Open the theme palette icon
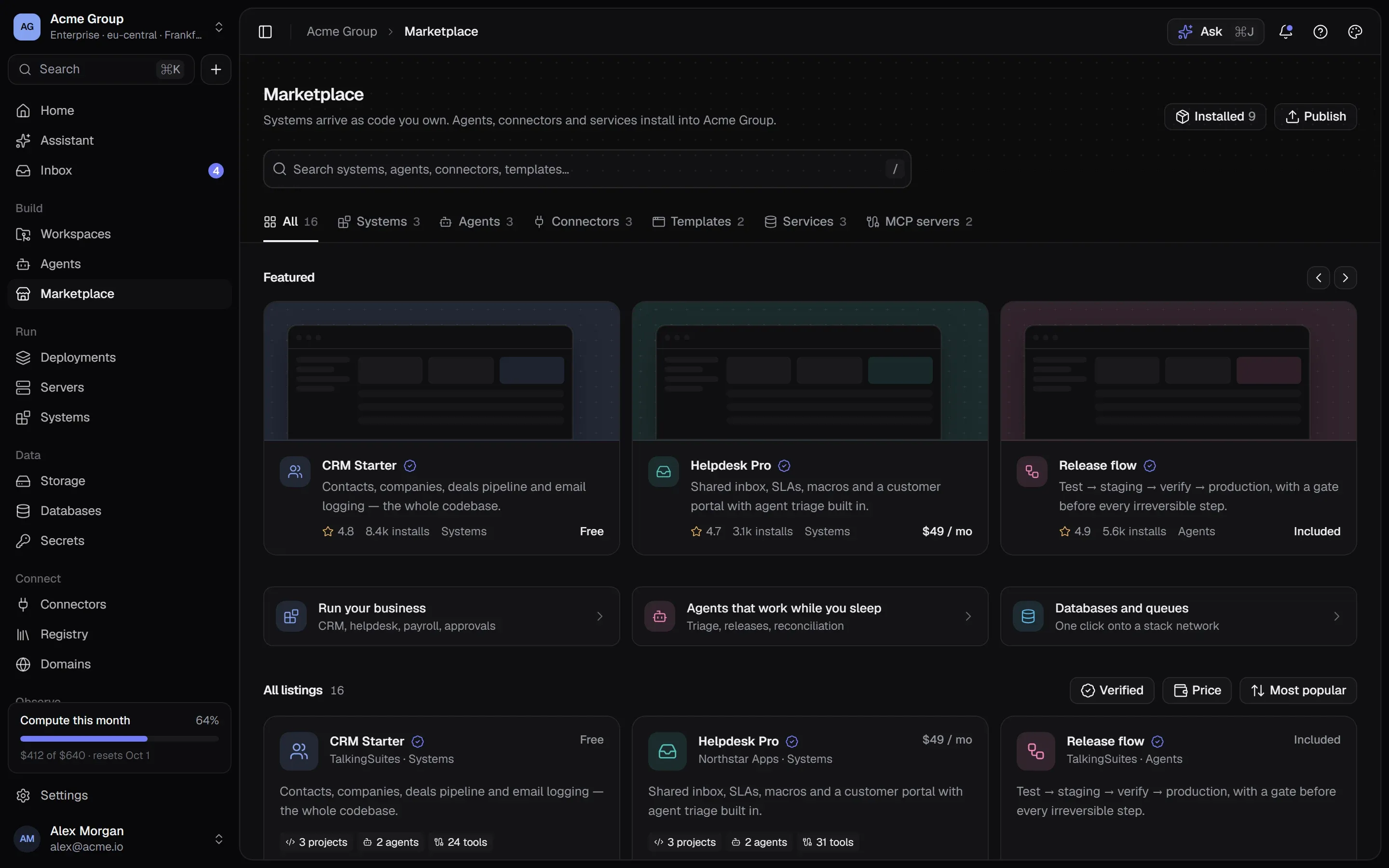Viewport: 1389px width, 868px height. pos(1355,31)
